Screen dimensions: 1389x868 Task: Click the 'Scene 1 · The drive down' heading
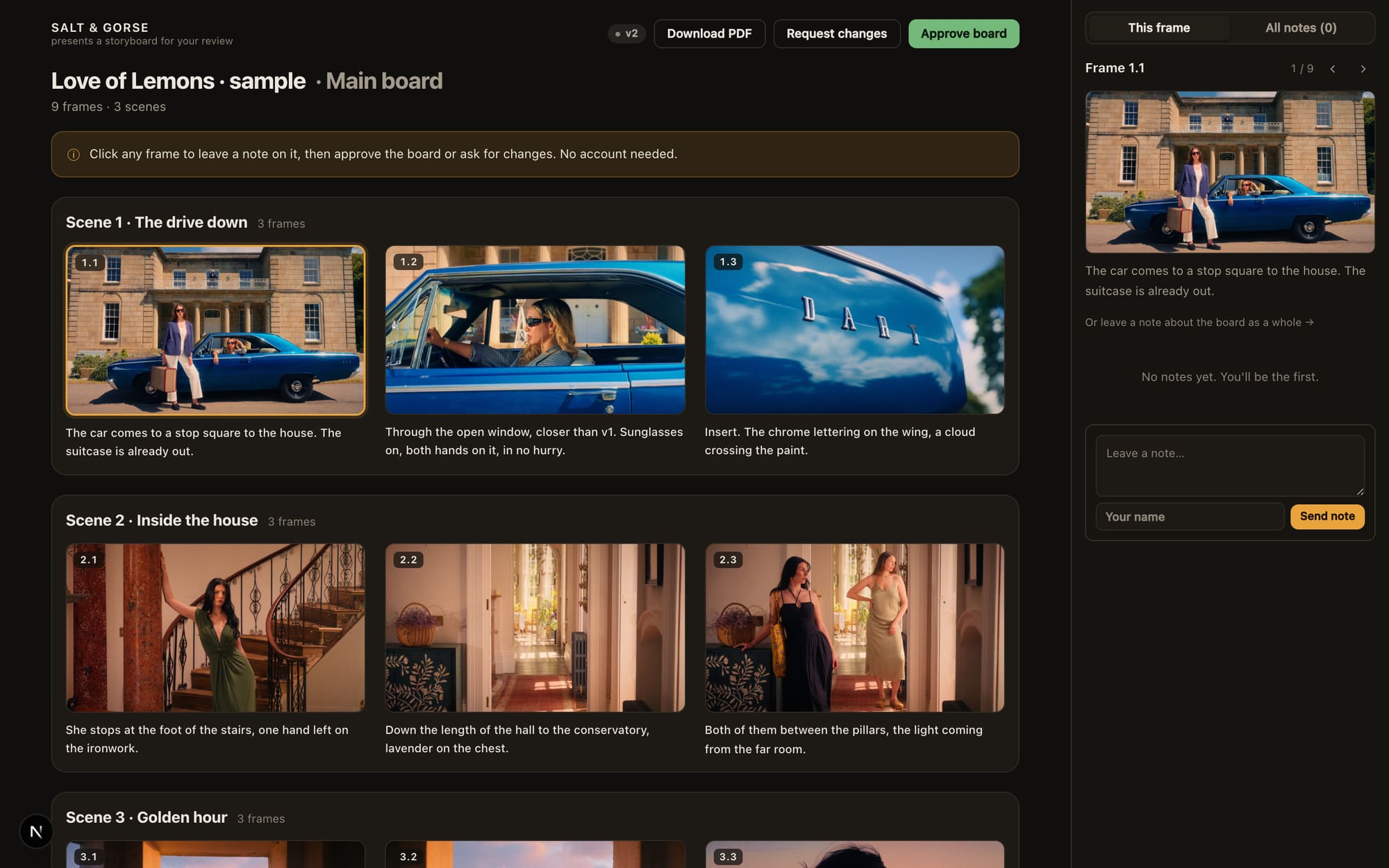coord(156,222)
